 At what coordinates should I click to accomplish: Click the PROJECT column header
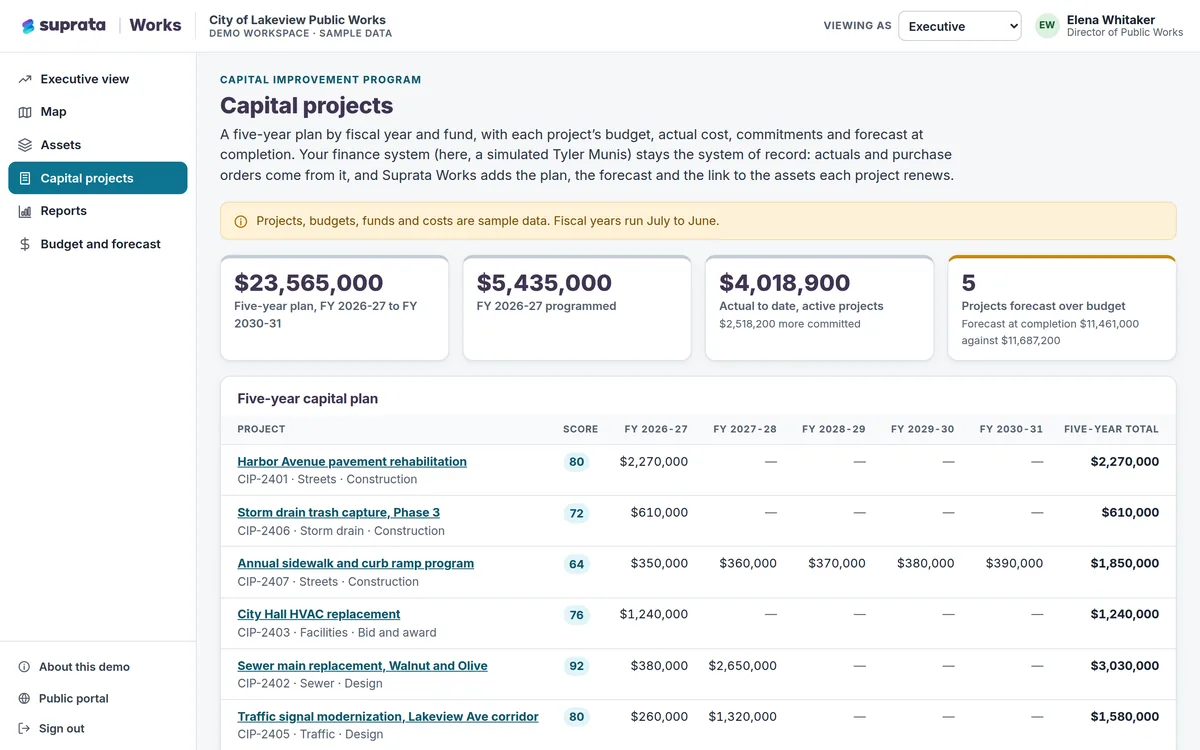pos(261,429)
